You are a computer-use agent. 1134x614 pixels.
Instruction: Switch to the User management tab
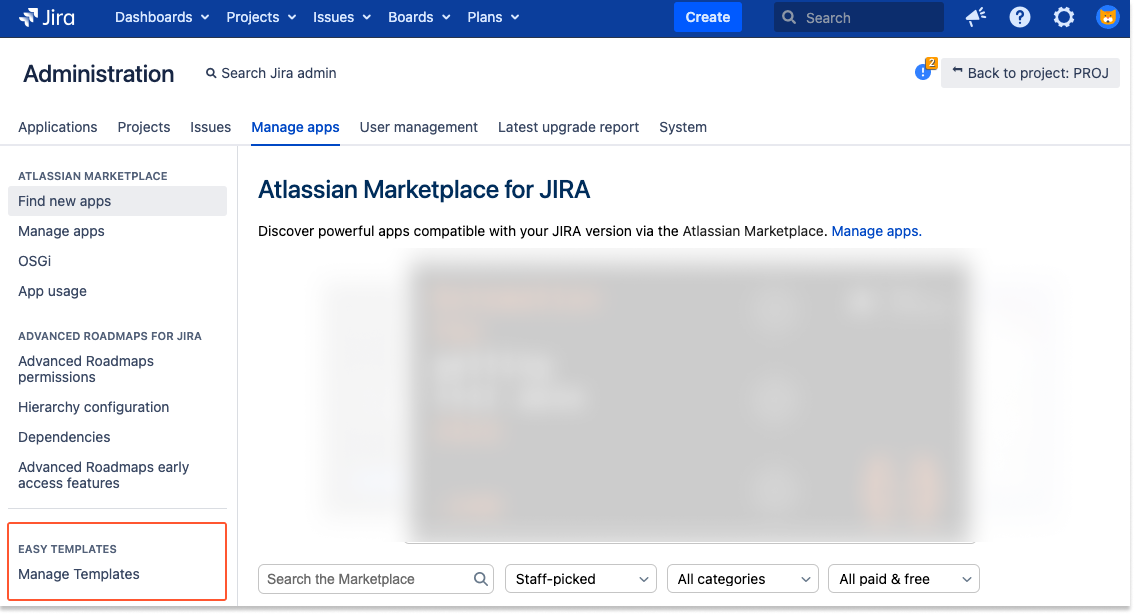point(418,127)
